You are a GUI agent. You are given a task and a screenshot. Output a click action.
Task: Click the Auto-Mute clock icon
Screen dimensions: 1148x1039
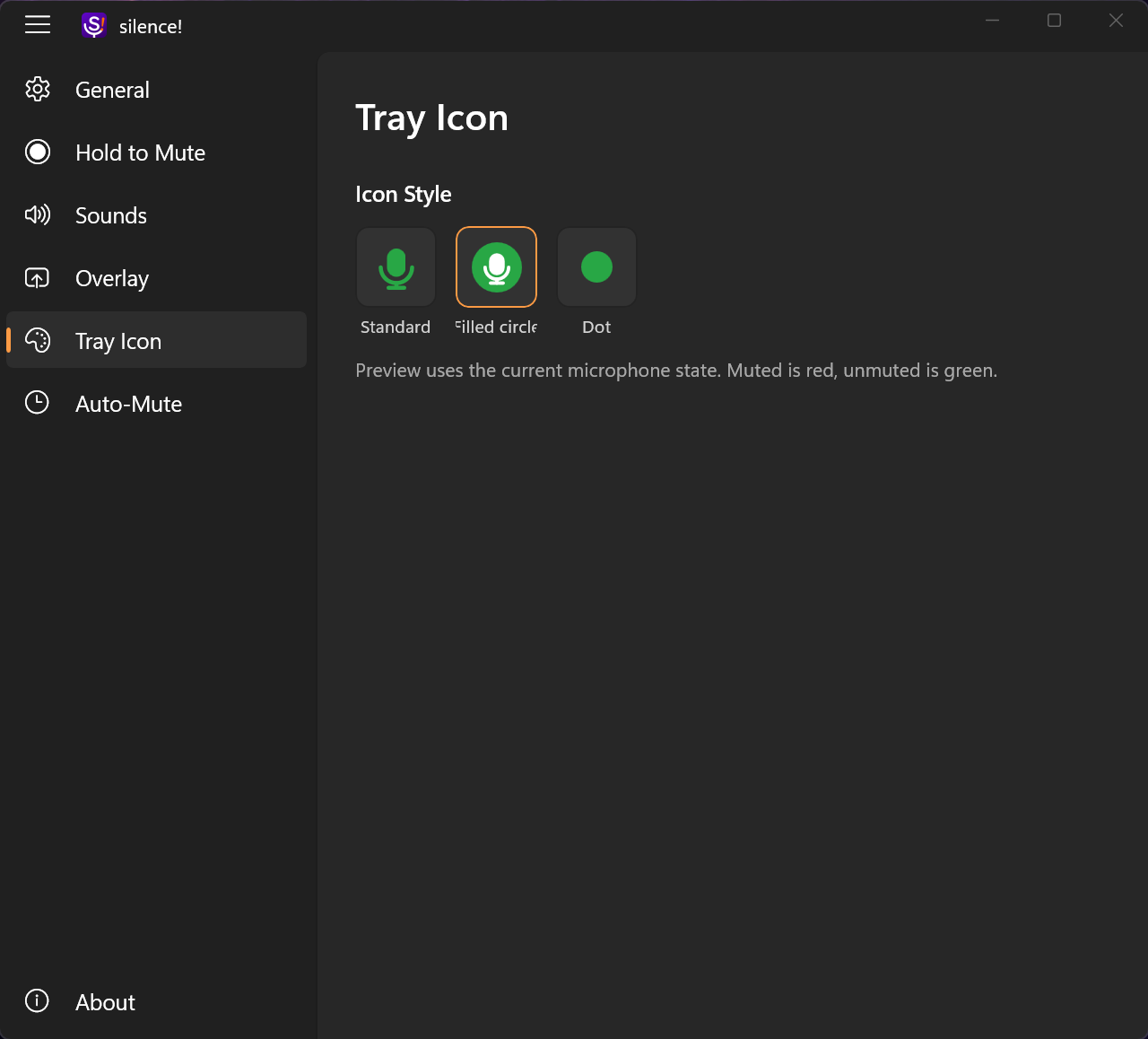click(38, 403)
